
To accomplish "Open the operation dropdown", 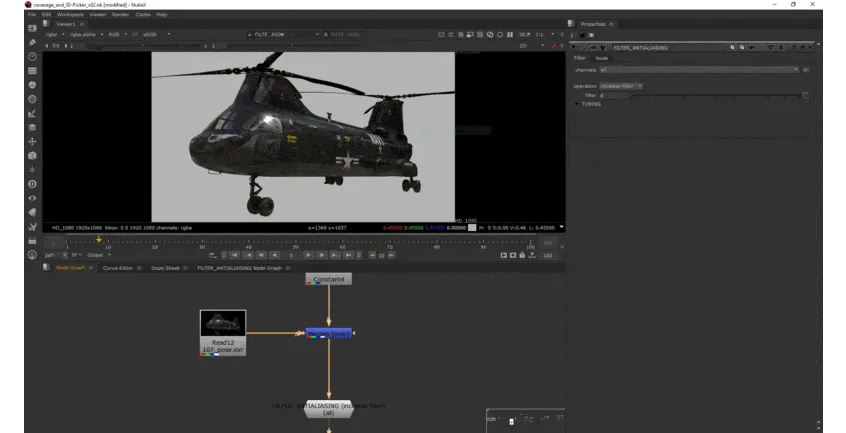I will tap(621, 86).
